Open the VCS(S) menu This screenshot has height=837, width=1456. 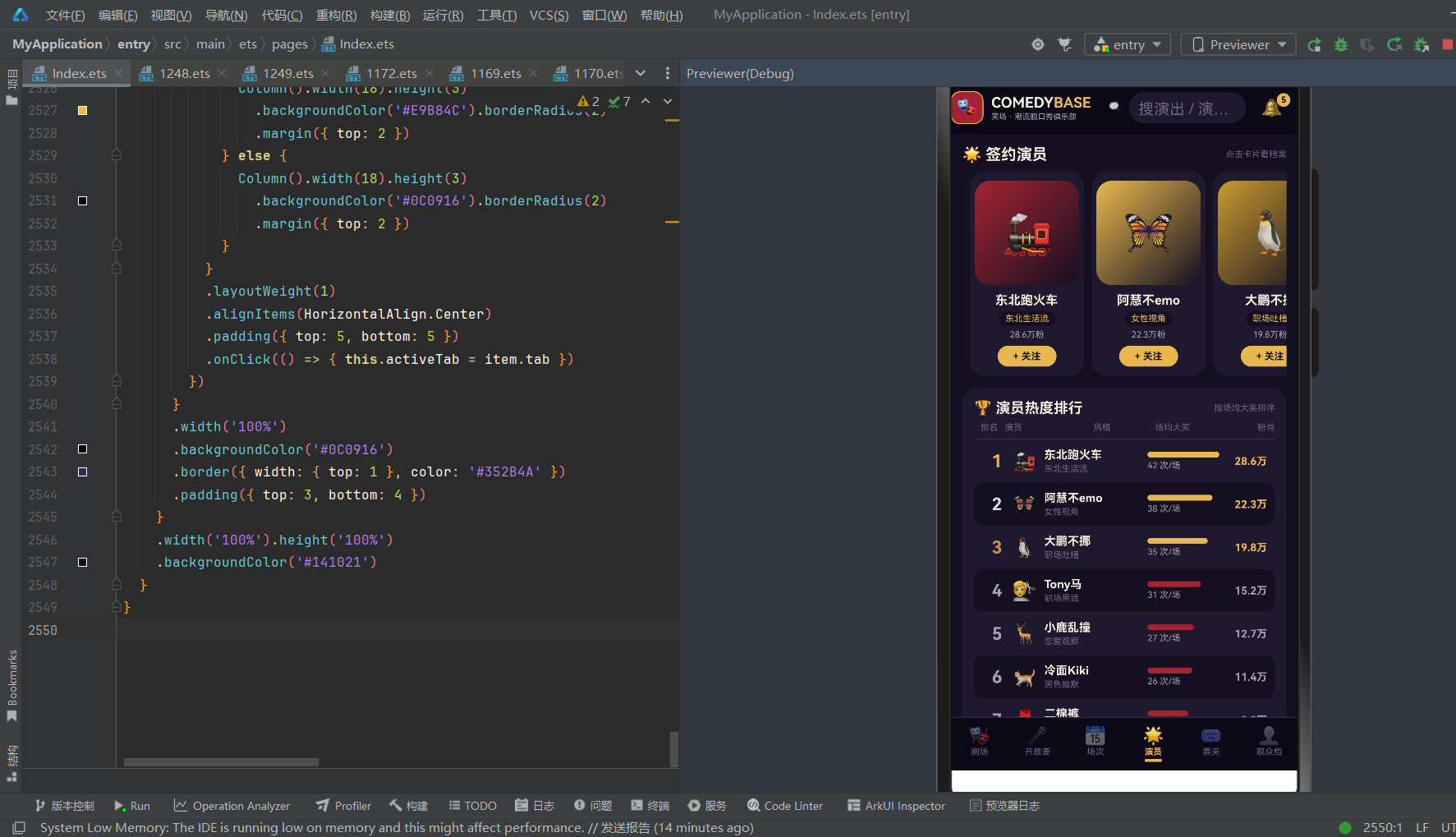(x=549, y=15)
